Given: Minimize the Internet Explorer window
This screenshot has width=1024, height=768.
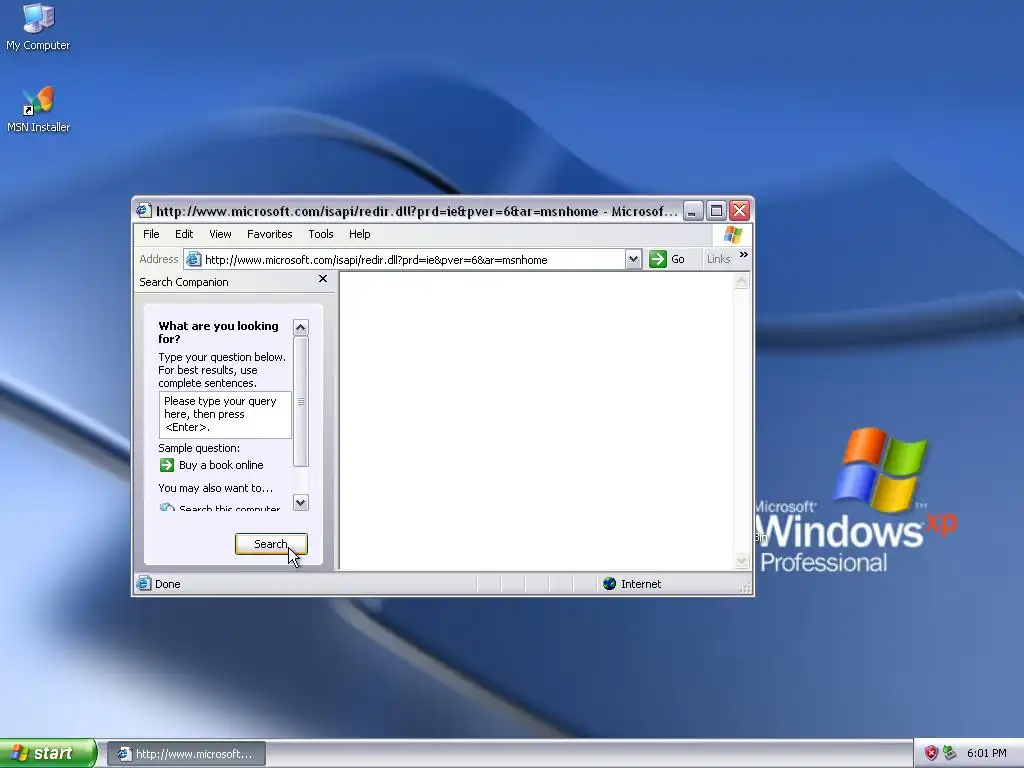Looking at the screenshot, I should (693, 210).
